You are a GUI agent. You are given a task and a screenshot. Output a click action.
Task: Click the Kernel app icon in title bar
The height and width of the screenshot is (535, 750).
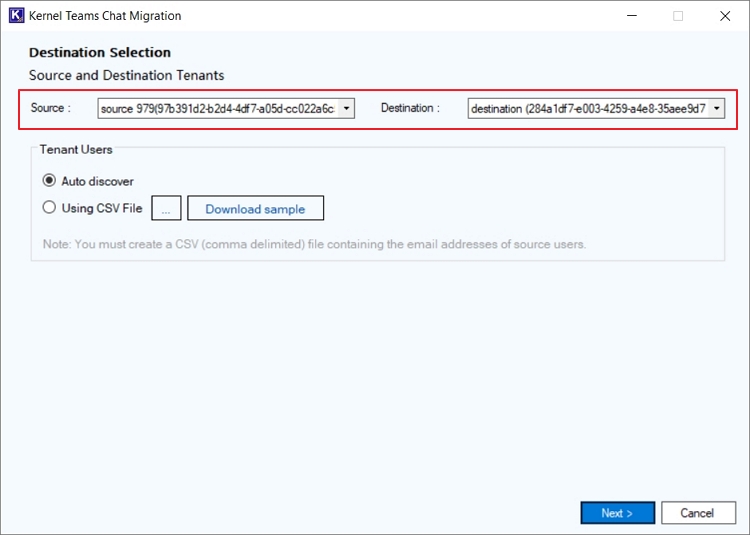[16, 16]
